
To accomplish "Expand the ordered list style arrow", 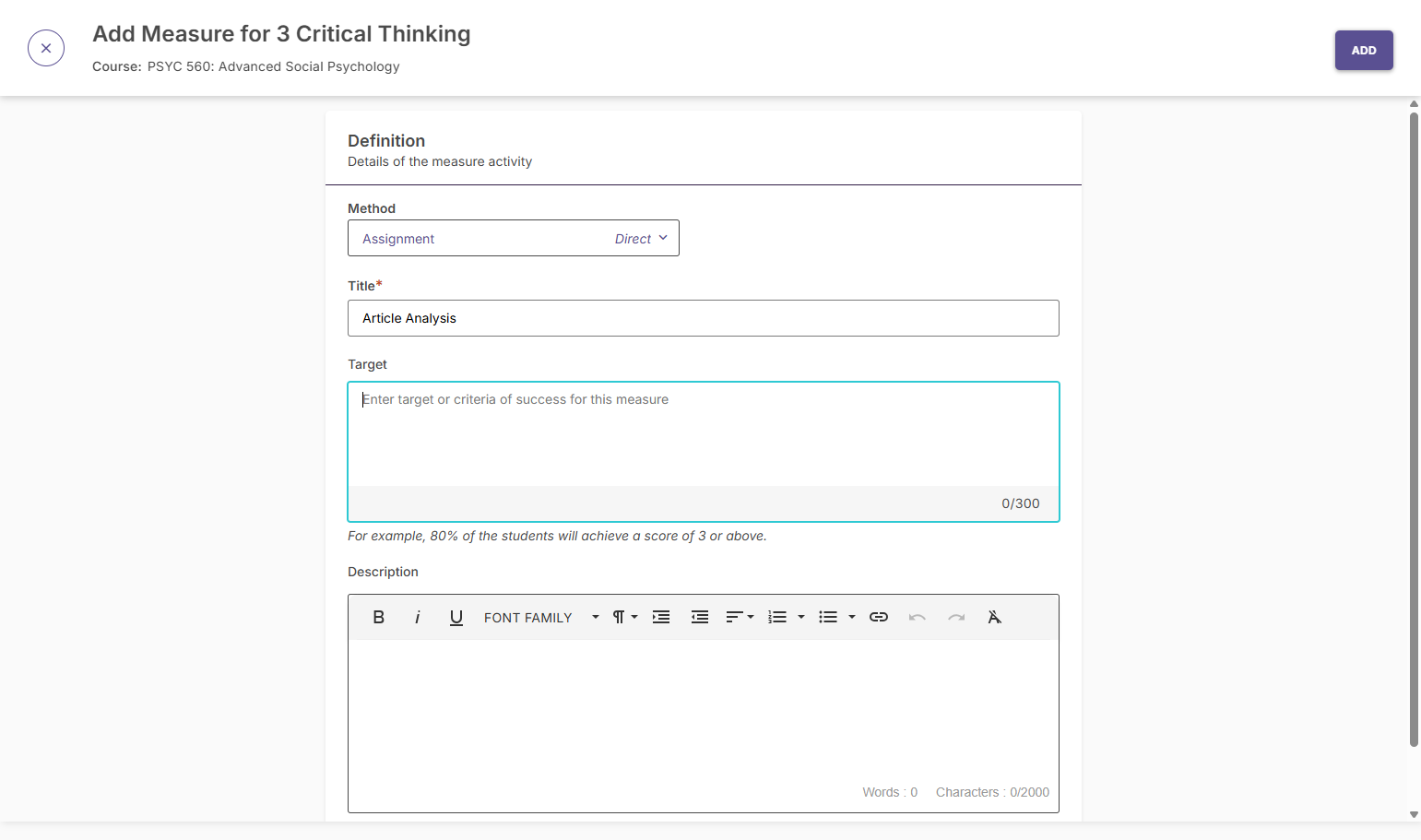I will (801, 617).
